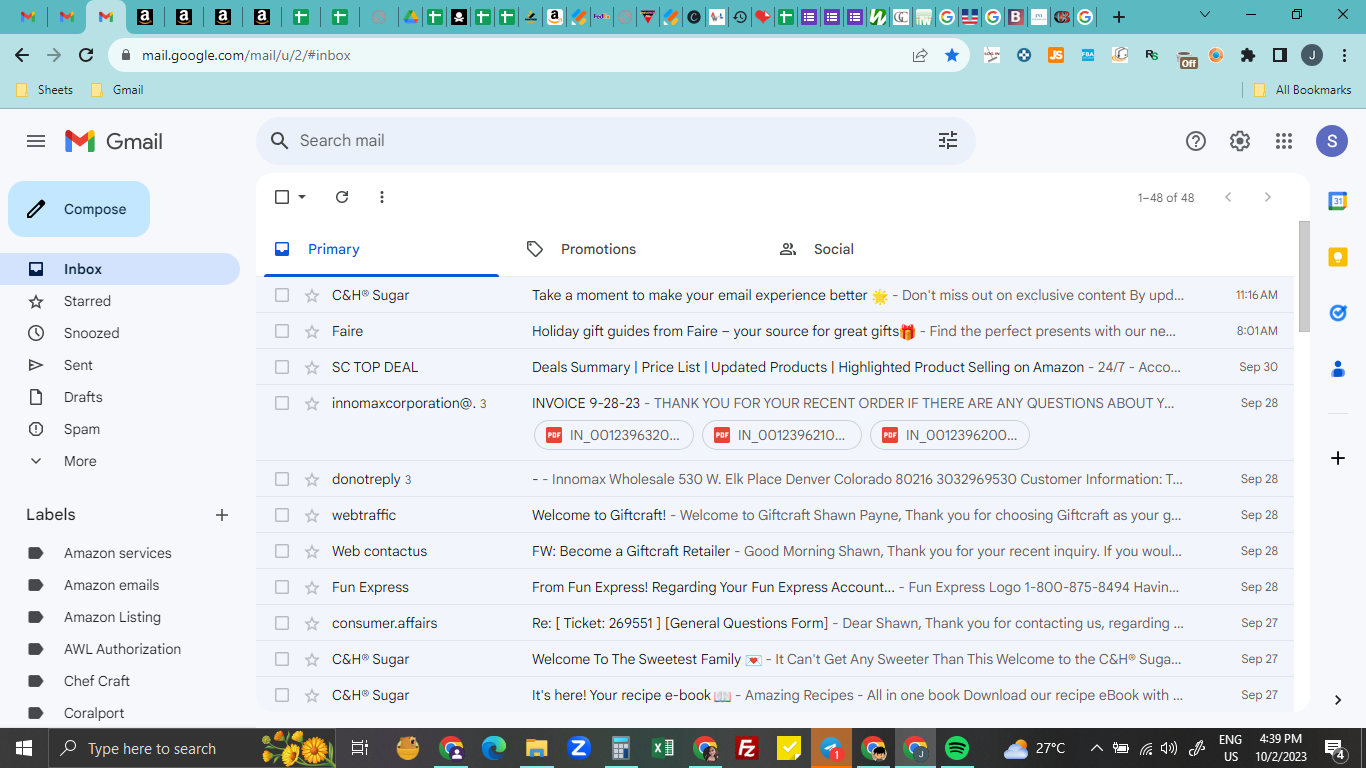Share this page from the address bar
1366x768 pixels.
coord(920,55)
